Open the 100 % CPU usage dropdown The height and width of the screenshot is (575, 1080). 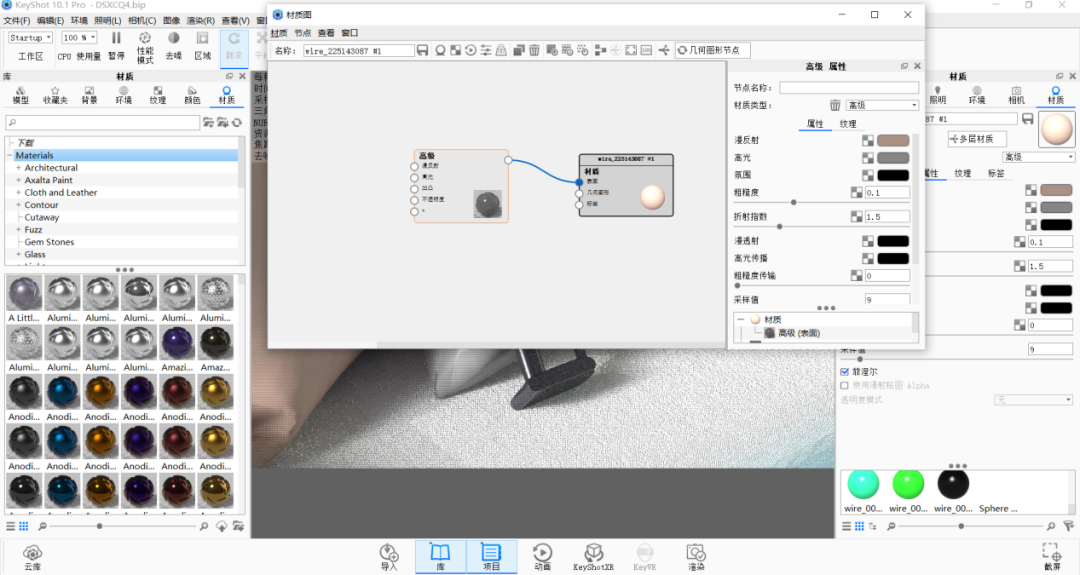[79, 38]
